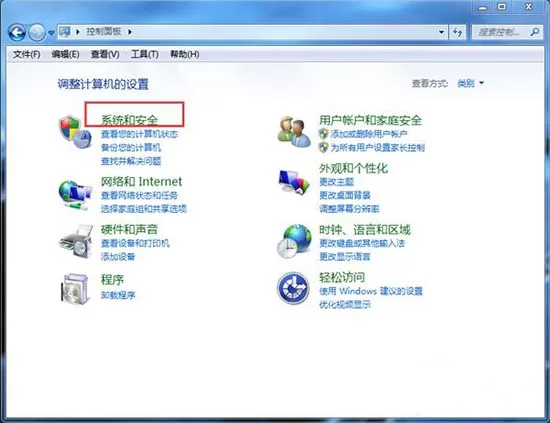Click 控制面板 in the address breadcrumb
The height and width of the screenshot is (423, 550).
104,32
